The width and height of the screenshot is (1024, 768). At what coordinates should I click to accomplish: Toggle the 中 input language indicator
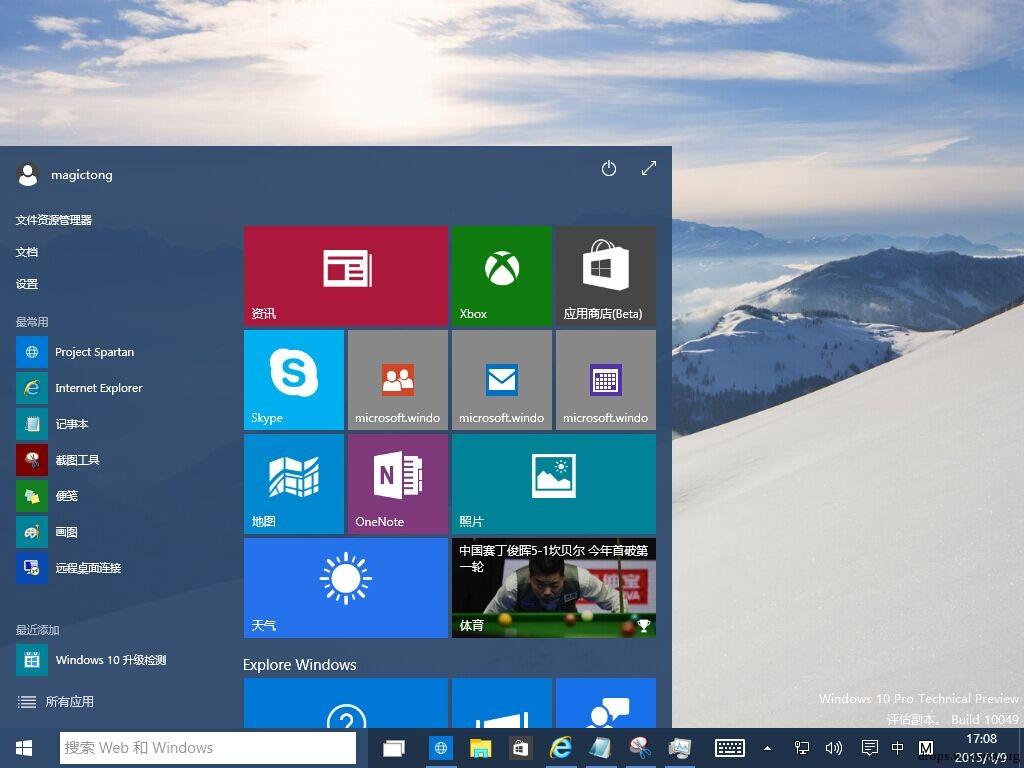point(897,748)
